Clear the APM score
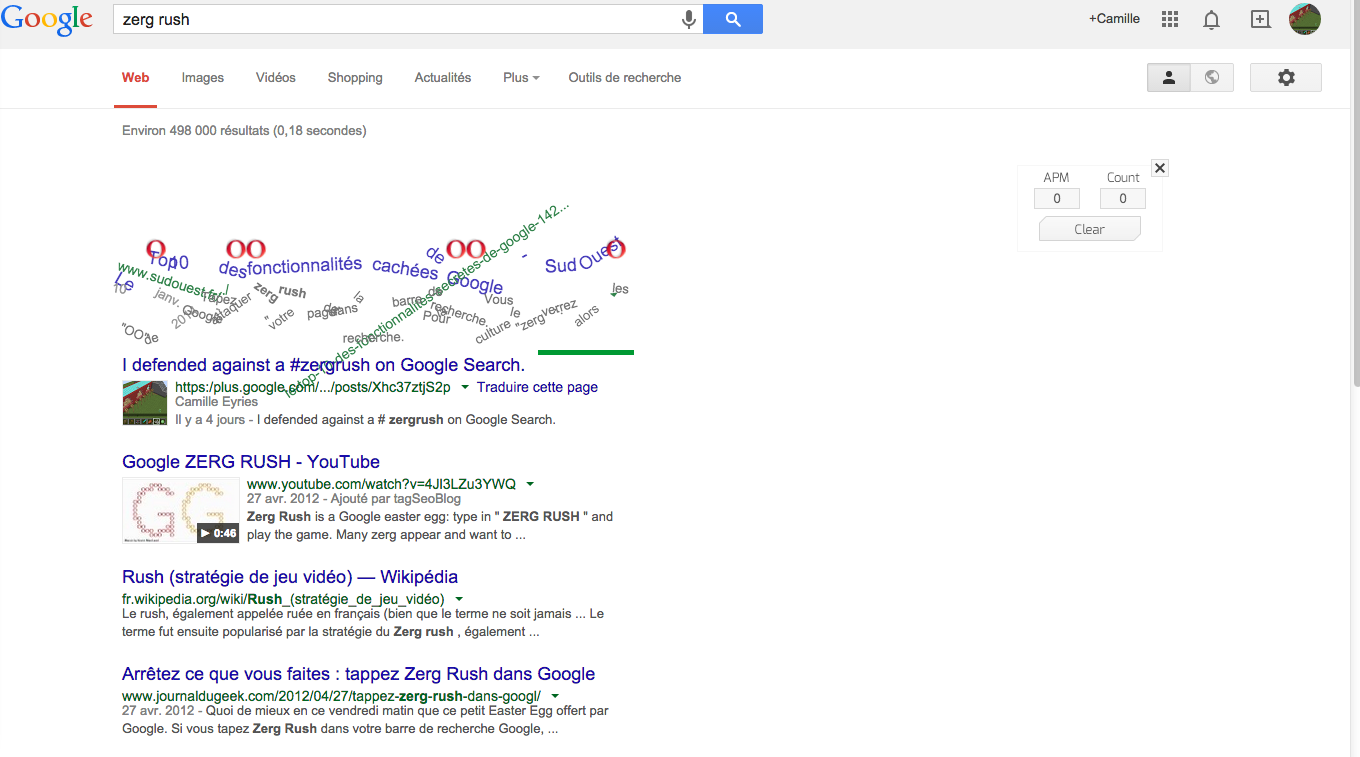 click(x=1090, y=229)
